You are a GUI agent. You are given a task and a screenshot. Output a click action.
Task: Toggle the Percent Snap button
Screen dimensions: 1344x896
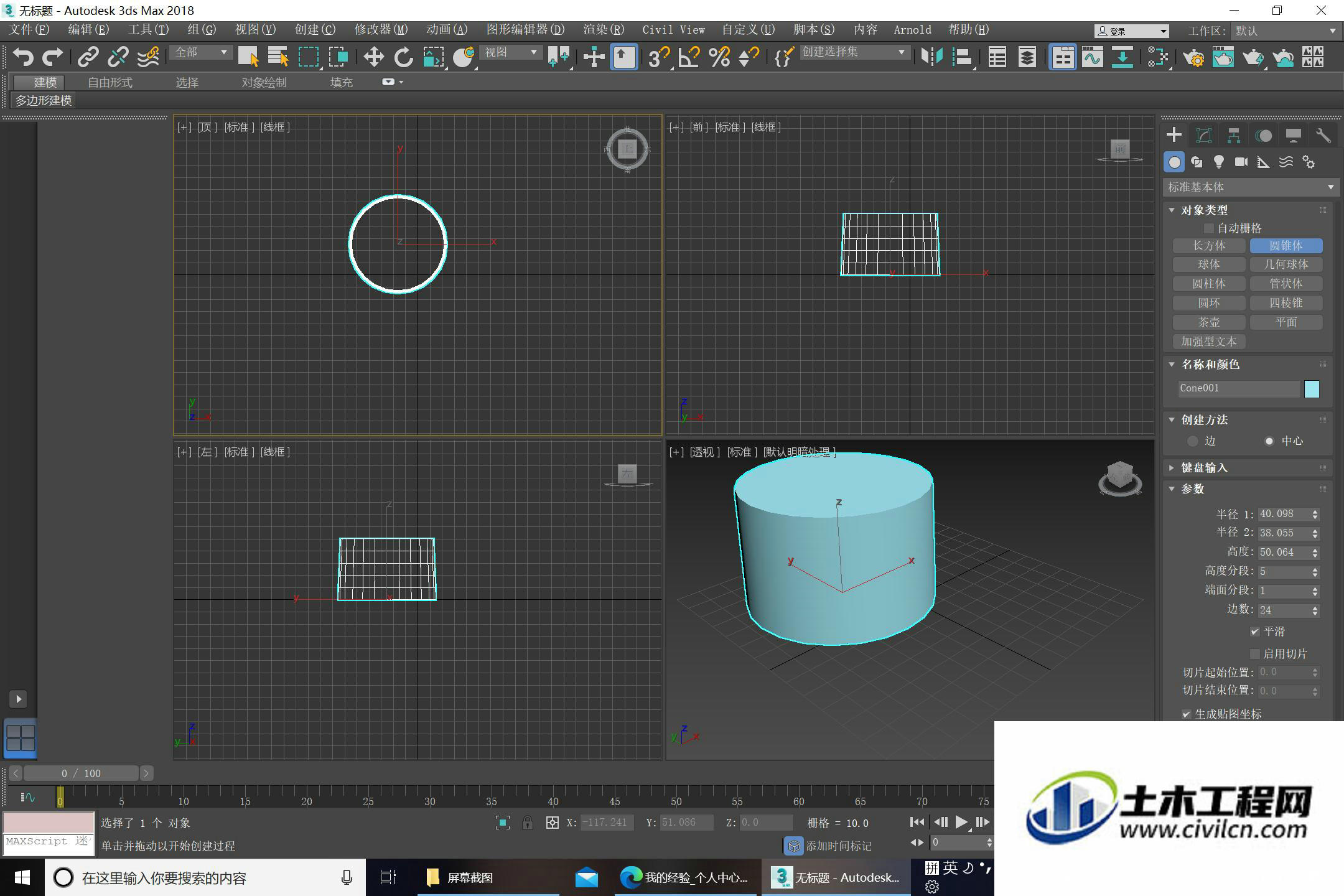pyautogui.click(x=719, y=57)
